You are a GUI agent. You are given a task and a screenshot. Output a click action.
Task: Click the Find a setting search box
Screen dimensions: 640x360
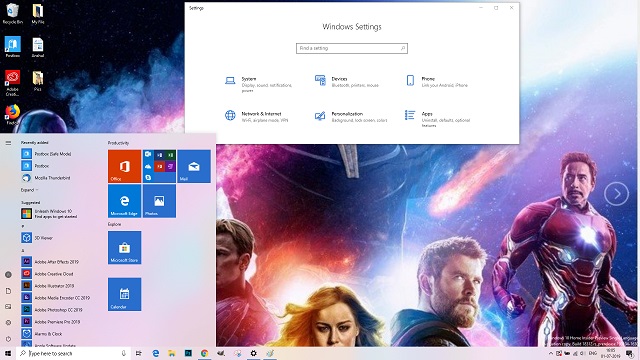tap(352, 48)
